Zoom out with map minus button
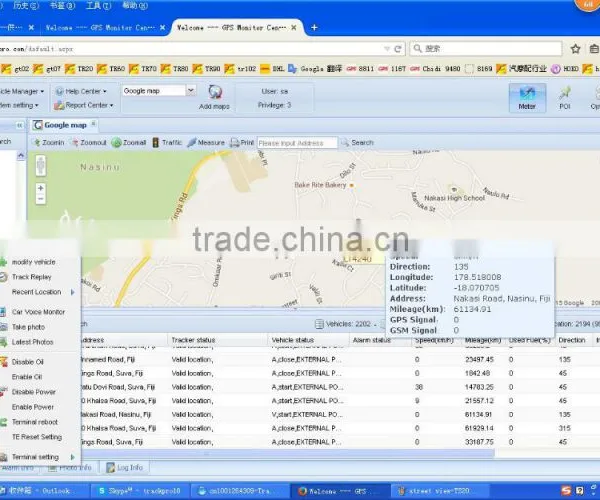 tap(41, 199)
